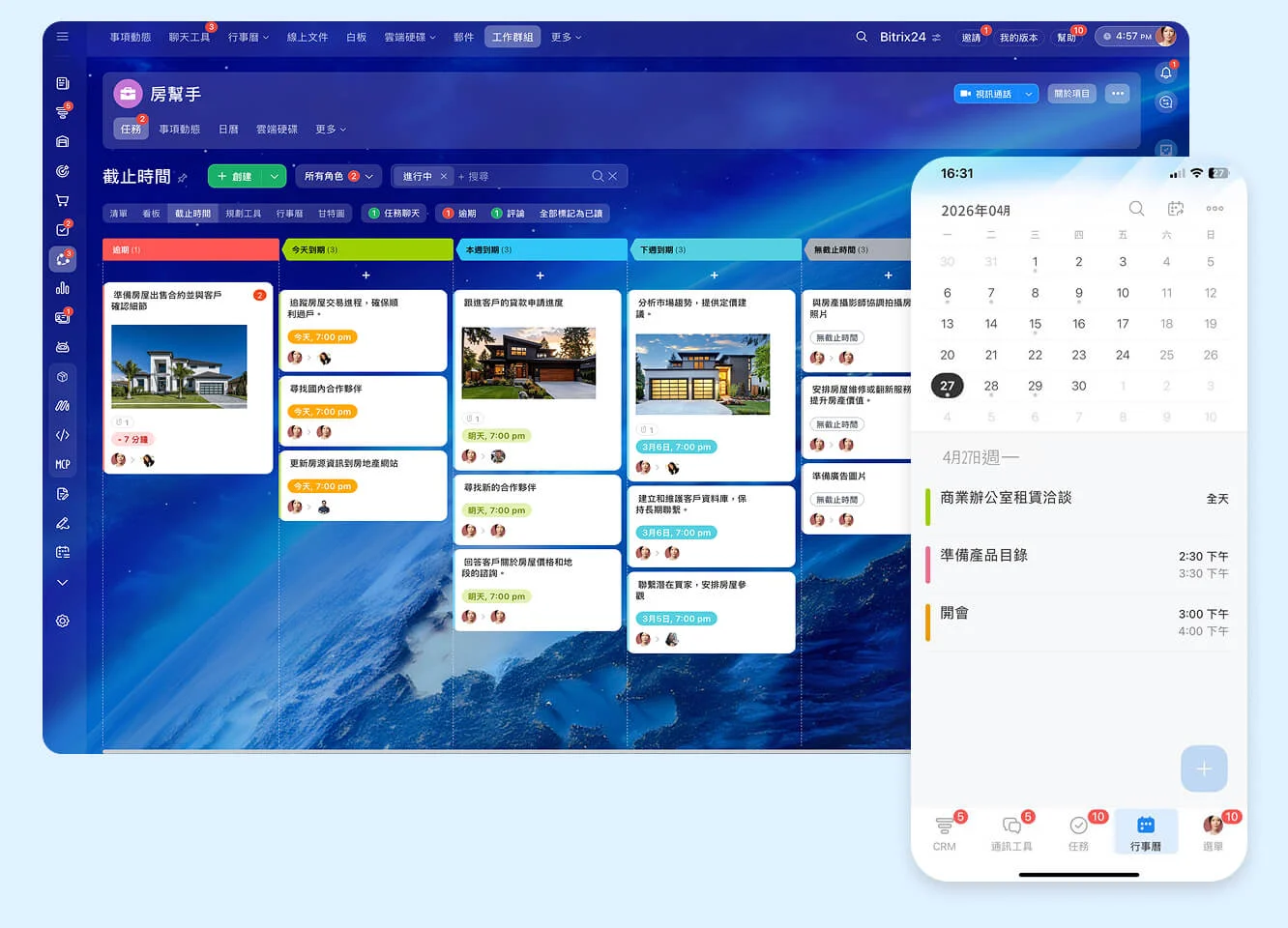Screen dimensions: 1288x928
Task: Open the e-signature pen icon in sidebar
Action: pos(63,523)
